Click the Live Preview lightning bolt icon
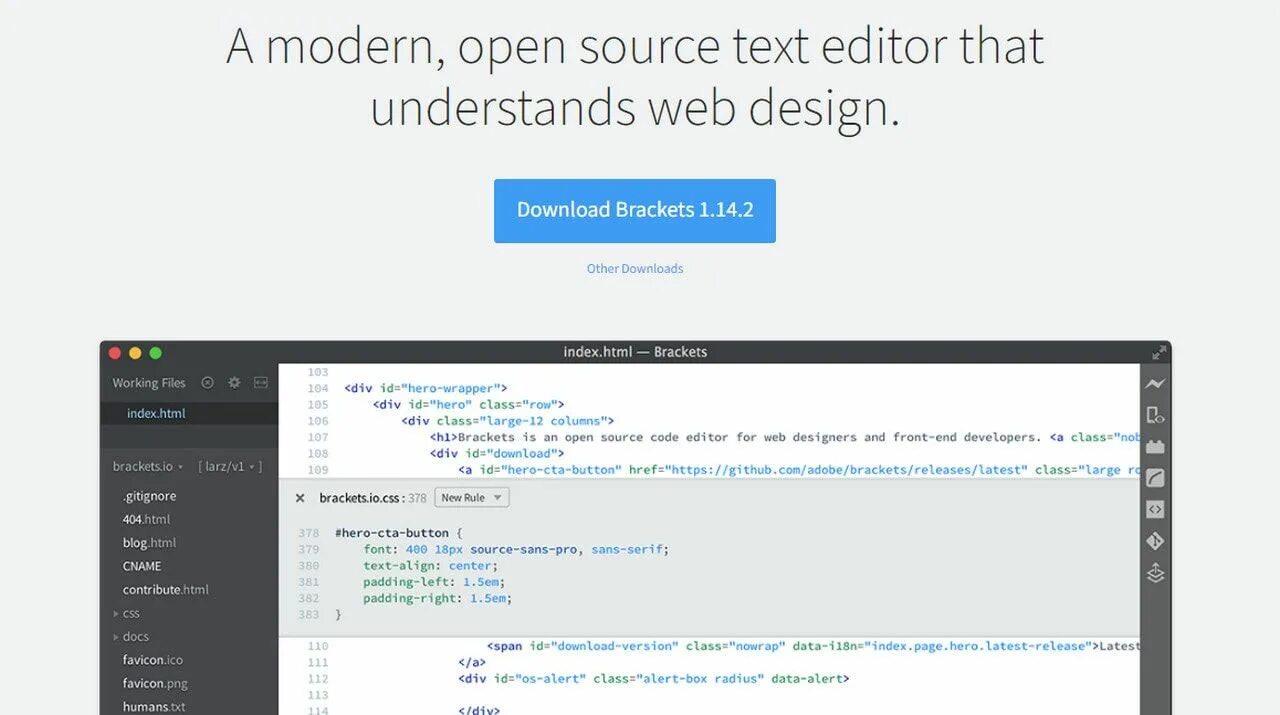The image size is (1280, 715). (x=1155, y=383)
